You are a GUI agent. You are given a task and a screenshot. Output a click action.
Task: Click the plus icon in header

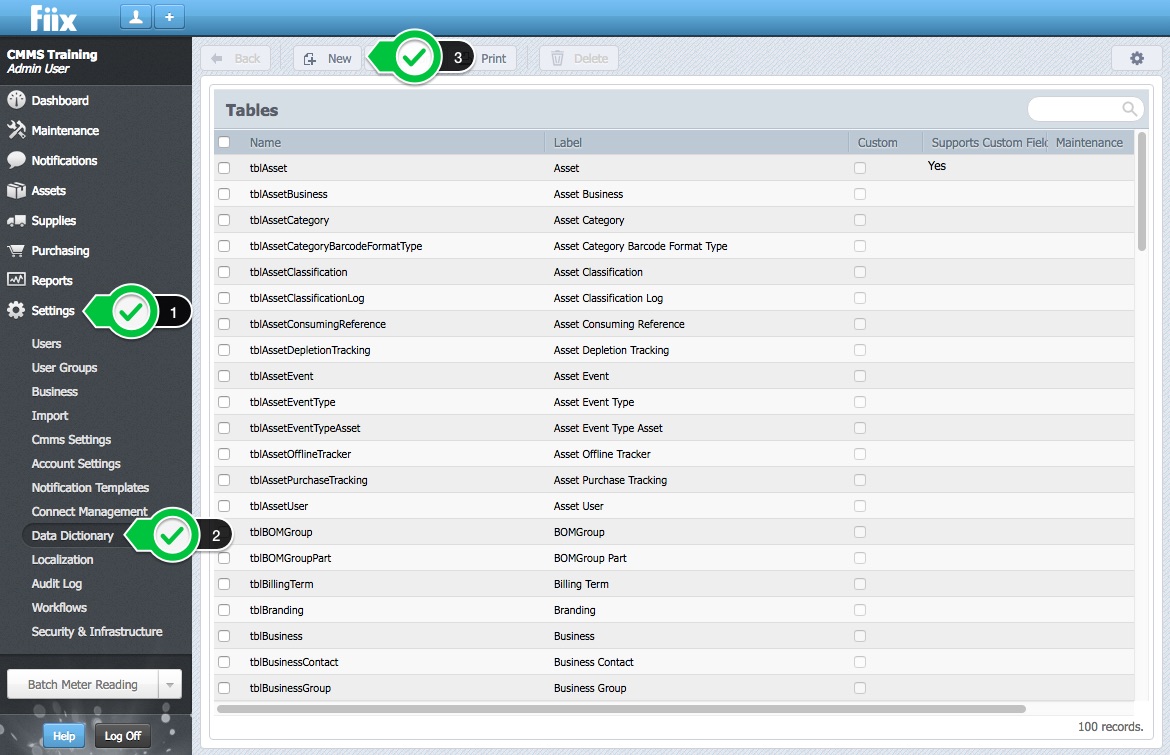click(169, 16)
